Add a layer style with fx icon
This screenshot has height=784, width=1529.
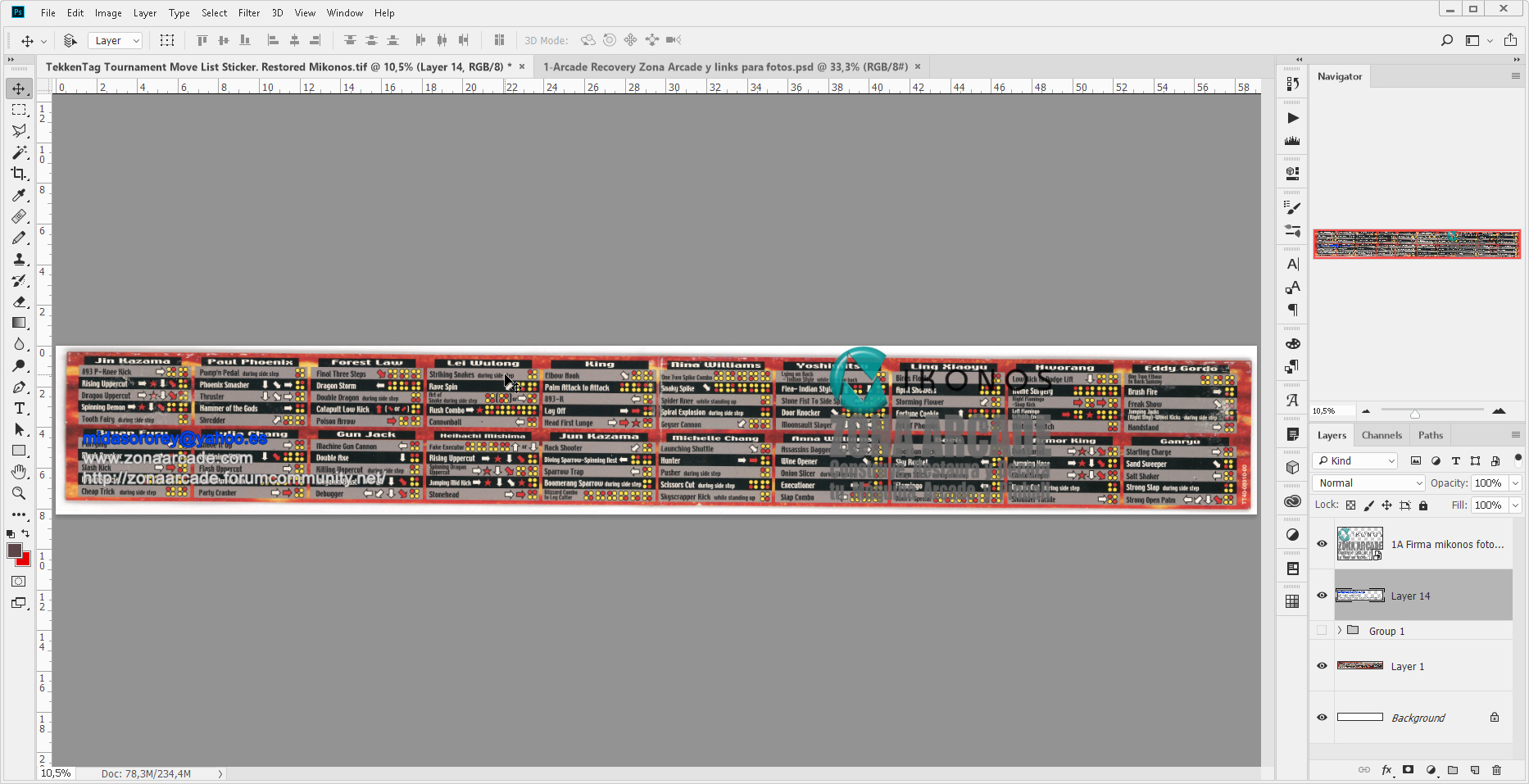click(1386, 770)
